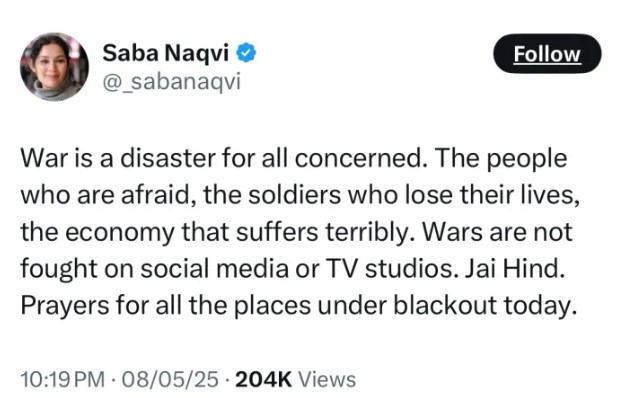
Task: Click the @_sabanaqvi handle
Action: pos(171,83)
